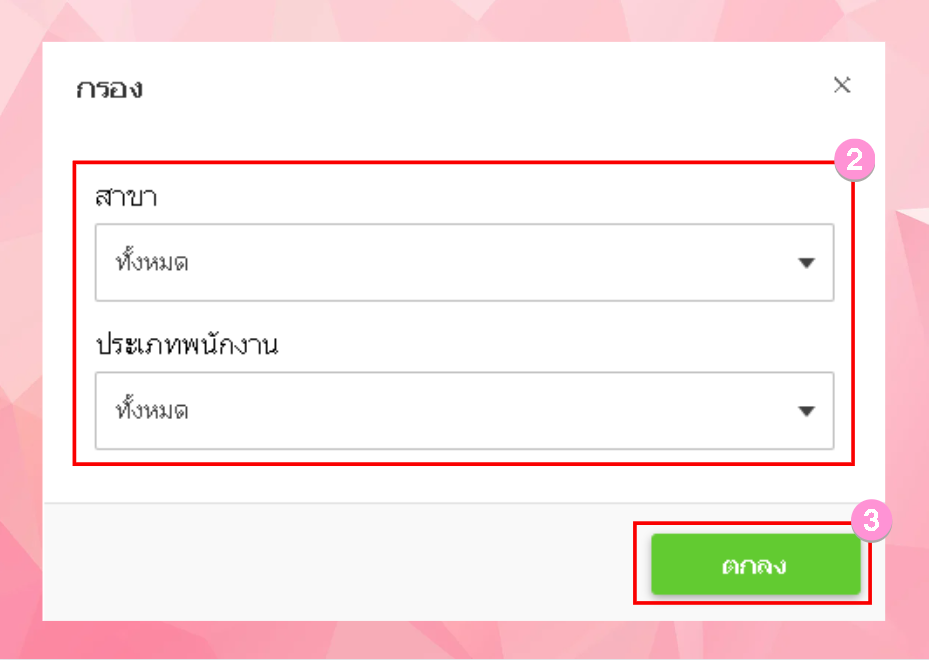Click the กรอง dialog title text
Screen dimensions: 929x660
(x=110, y=88)
